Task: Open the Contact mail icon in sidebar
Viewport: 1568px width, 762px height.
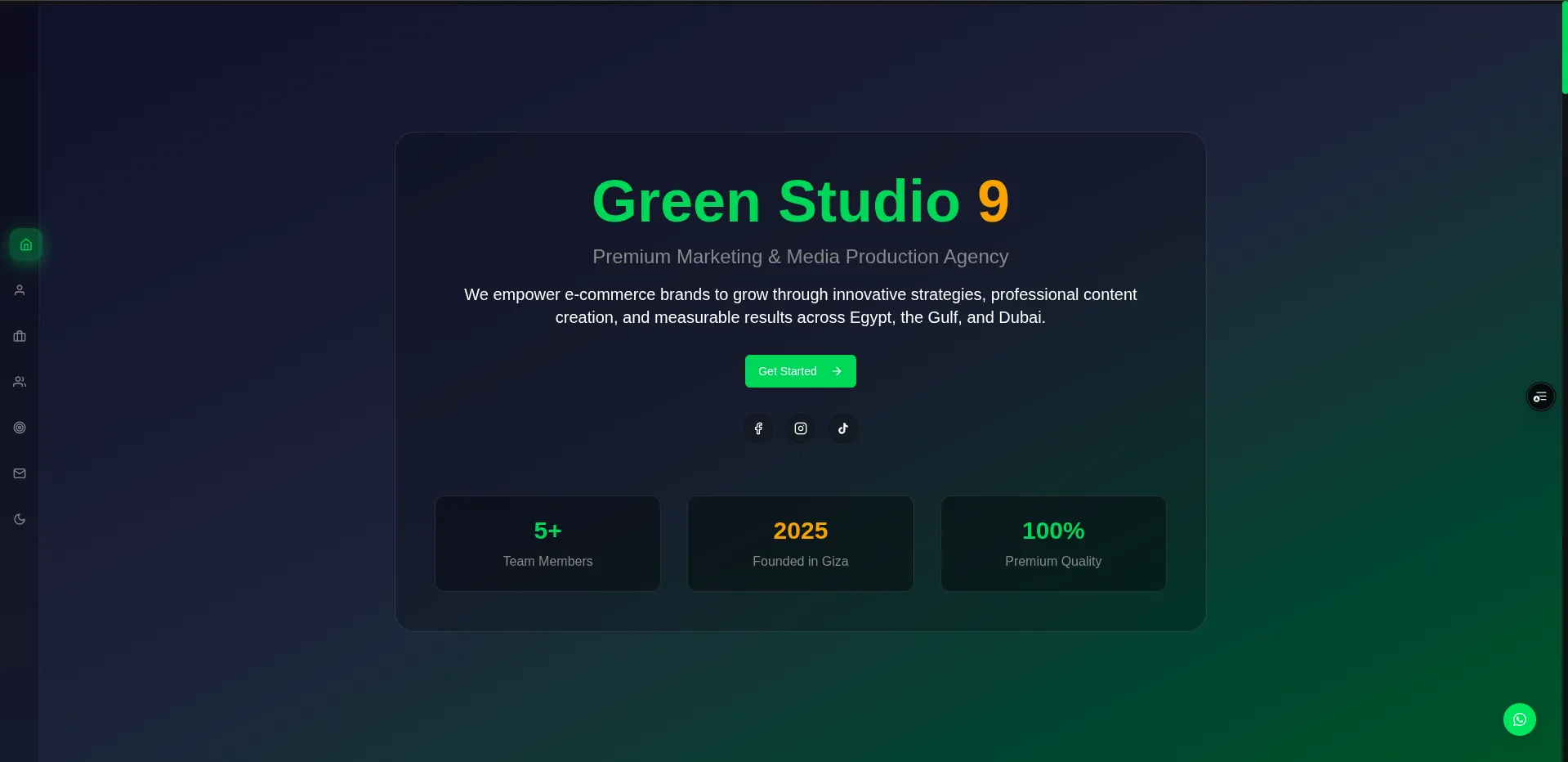Action: [20, 473]
